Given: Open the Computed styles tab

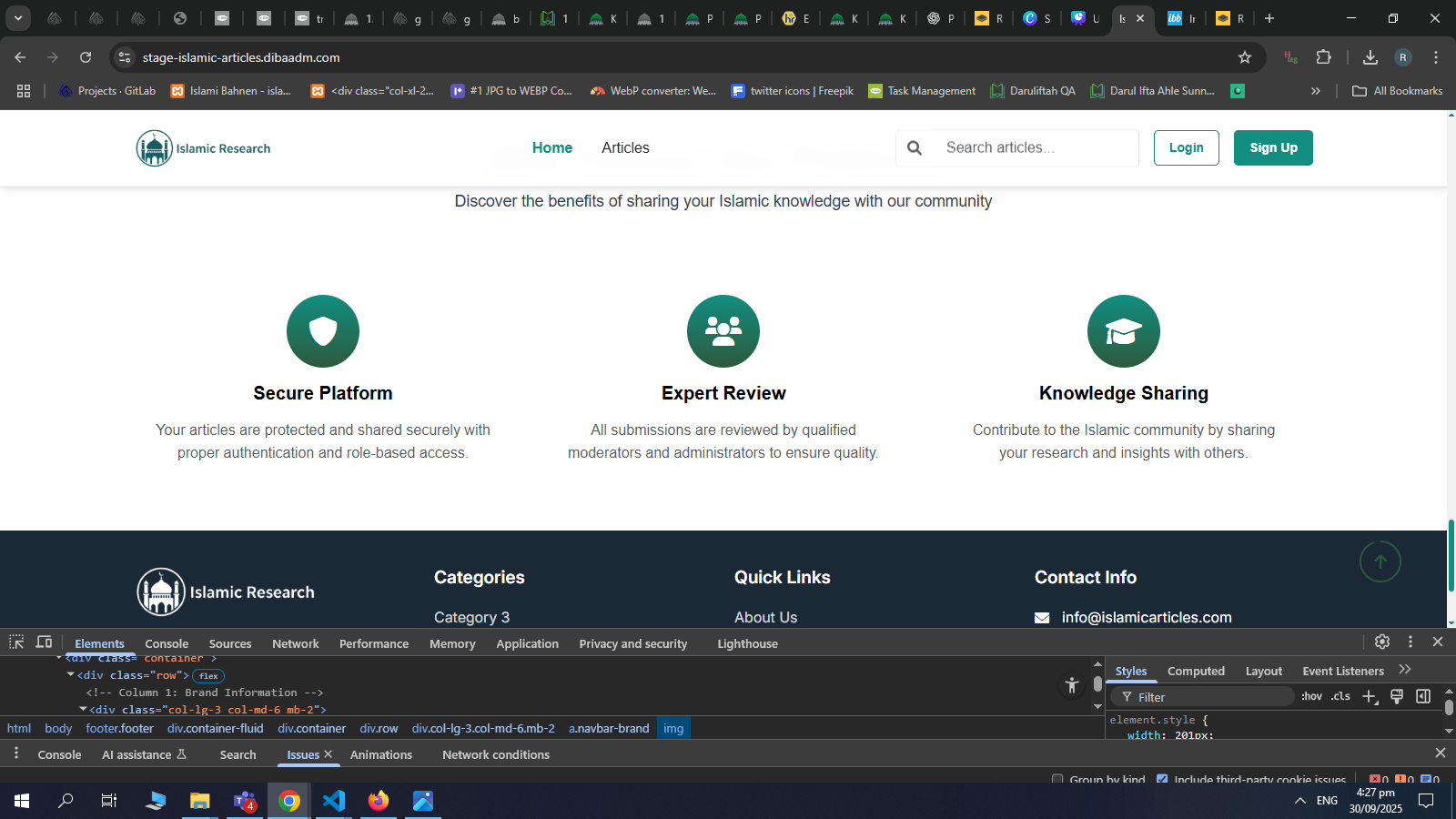Looking at the screenshot, I should click(x=1196, y=671).
